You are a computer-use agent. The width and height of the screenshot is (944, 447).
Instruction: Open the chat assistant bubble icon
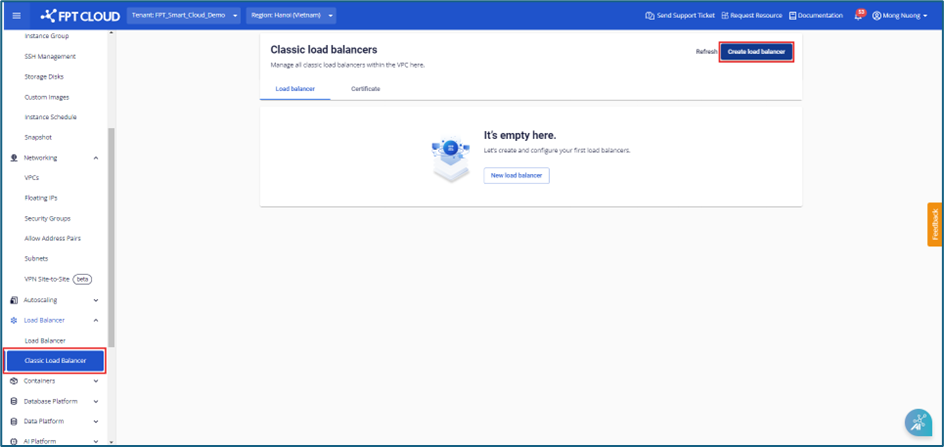(x=917, y=422)
